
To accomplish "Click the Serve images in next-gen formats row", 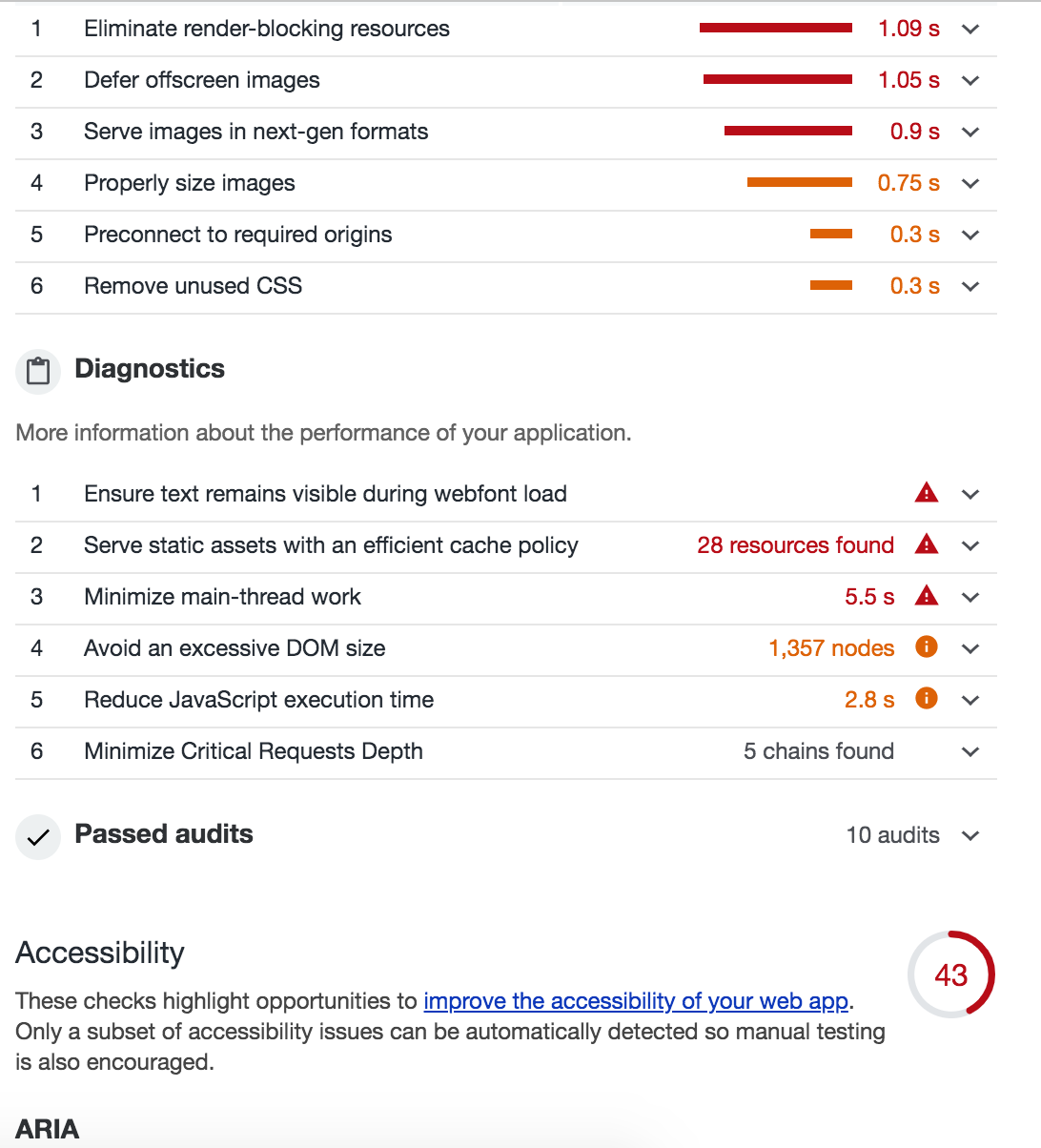I will 506,133.
